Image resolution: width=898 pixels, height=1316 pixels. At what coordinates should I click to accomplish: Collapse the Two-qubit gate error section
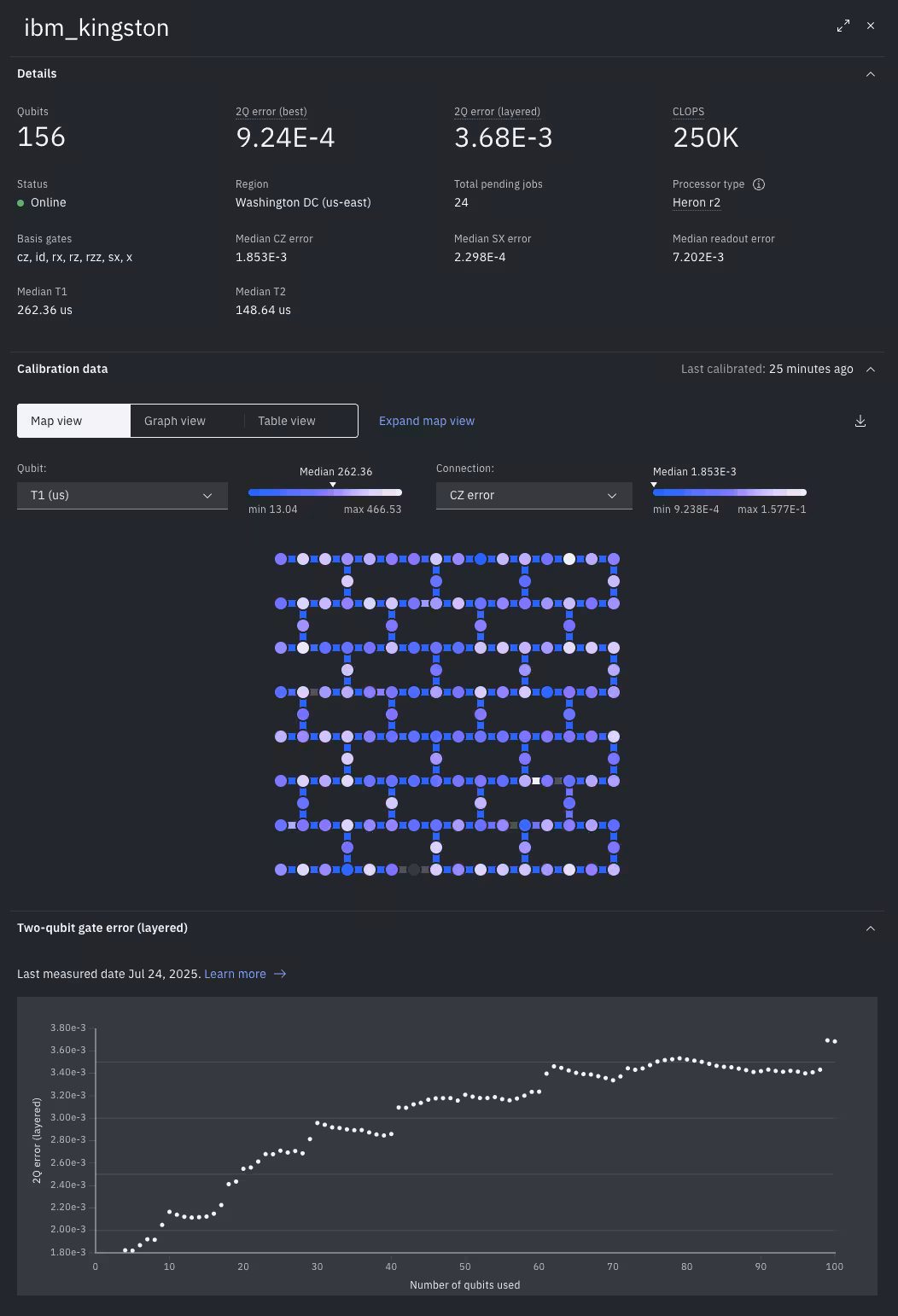(871, 929)
